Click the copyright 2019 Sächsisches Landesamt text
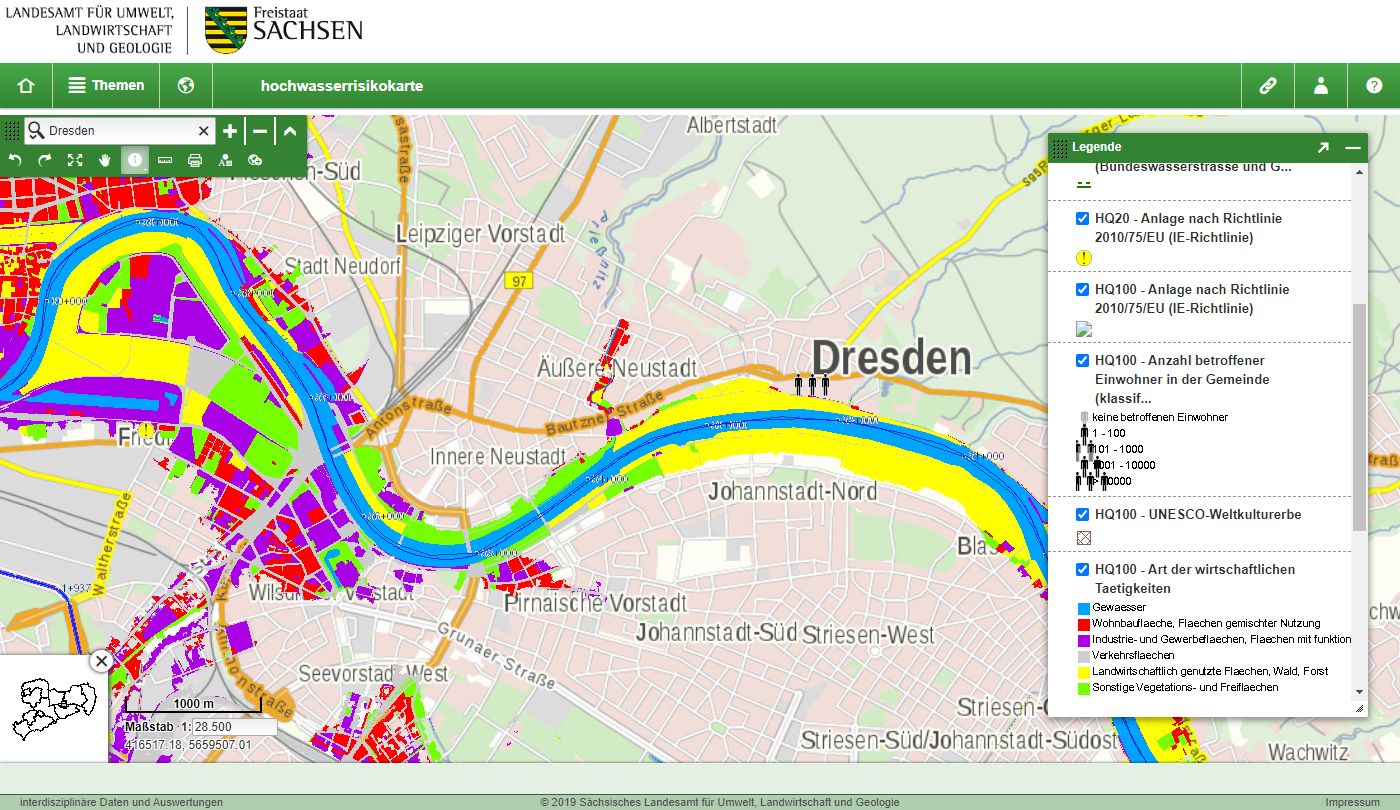The image size is (1400, 810). [x=720, y=802]
